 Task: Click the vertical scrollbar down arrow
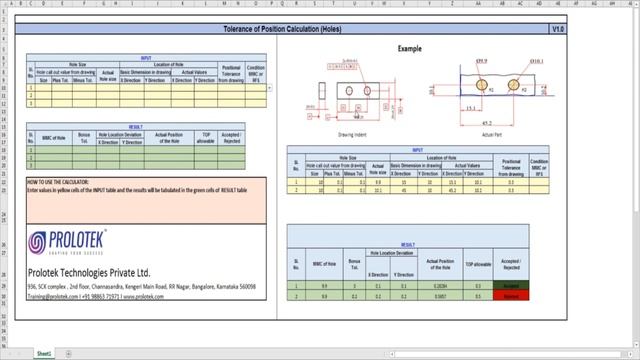636,345
